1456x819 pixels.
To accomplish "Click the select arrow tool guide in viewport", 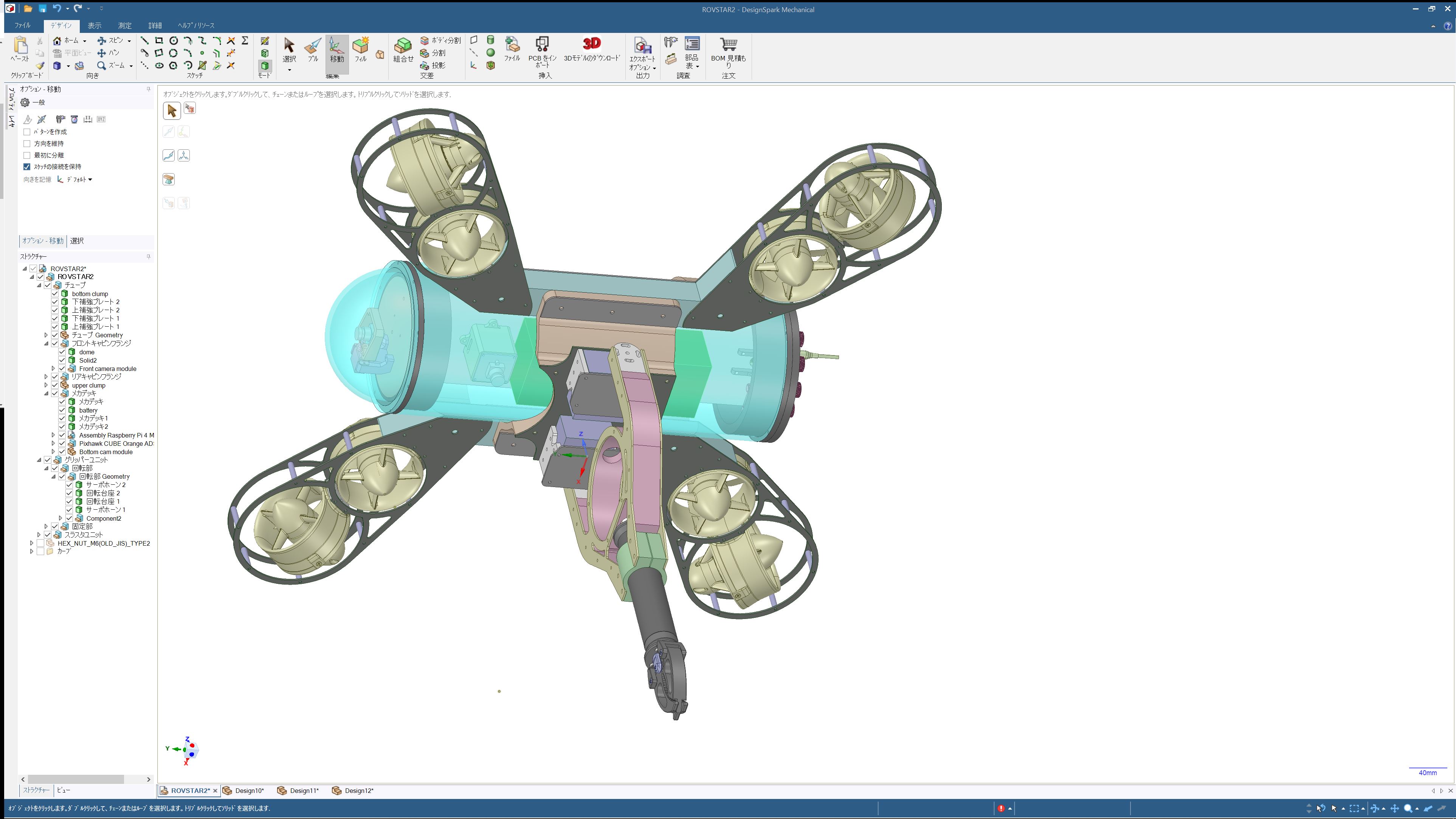I will 172,110.
